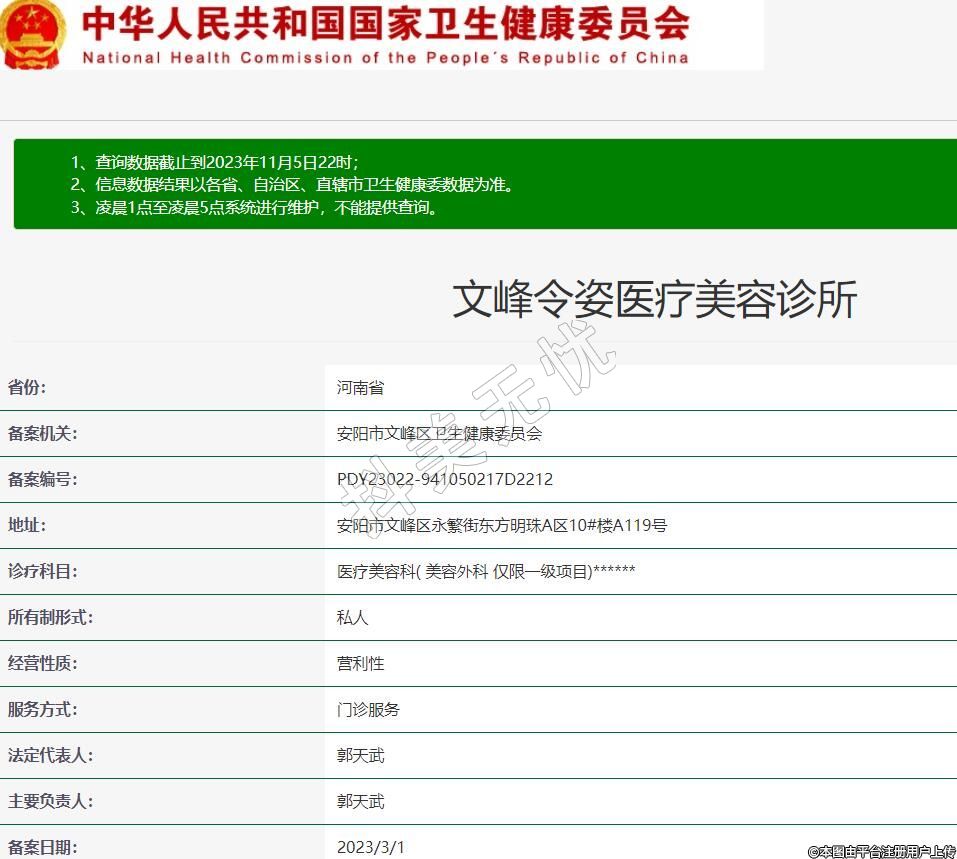This screenshot has height=859, width=957.
Task: Click the clinic name heading 文峰令姿医疗美容诊所
Action: (x=654, y=299)
